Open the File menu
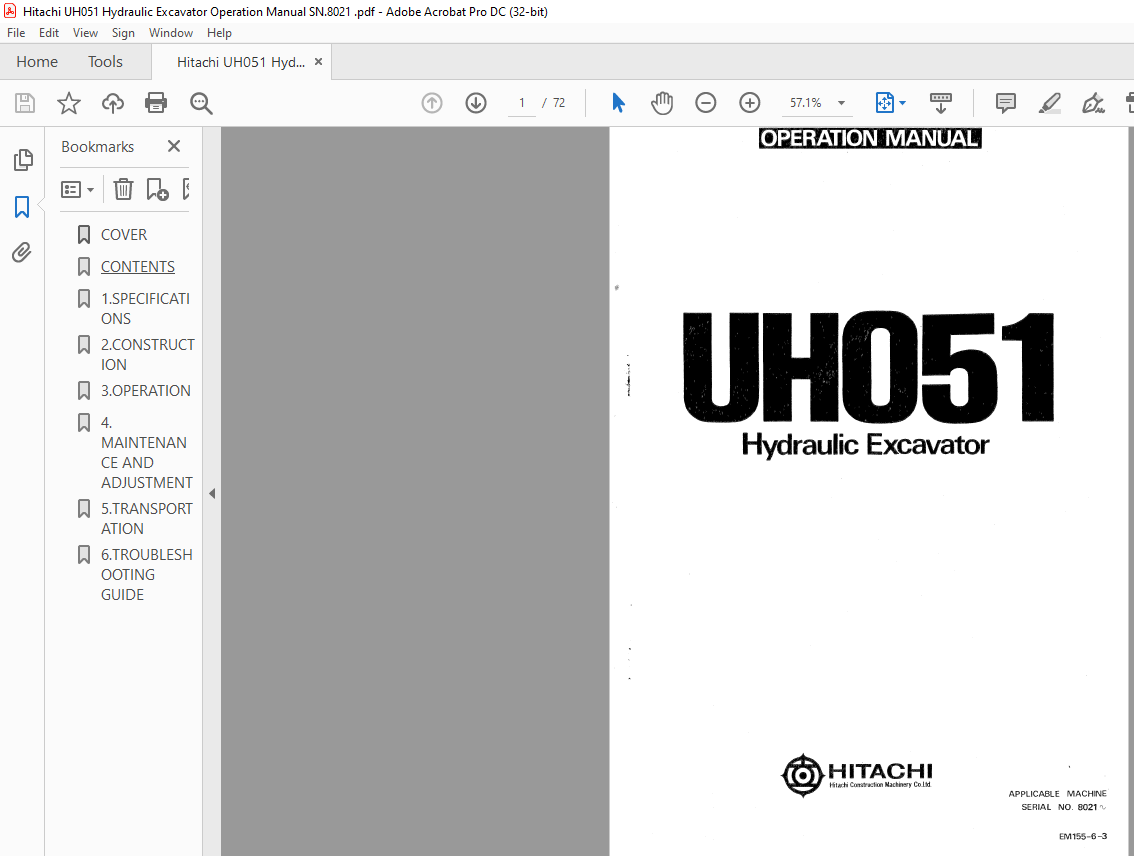The image size is (1134, 856). [16, 33]
